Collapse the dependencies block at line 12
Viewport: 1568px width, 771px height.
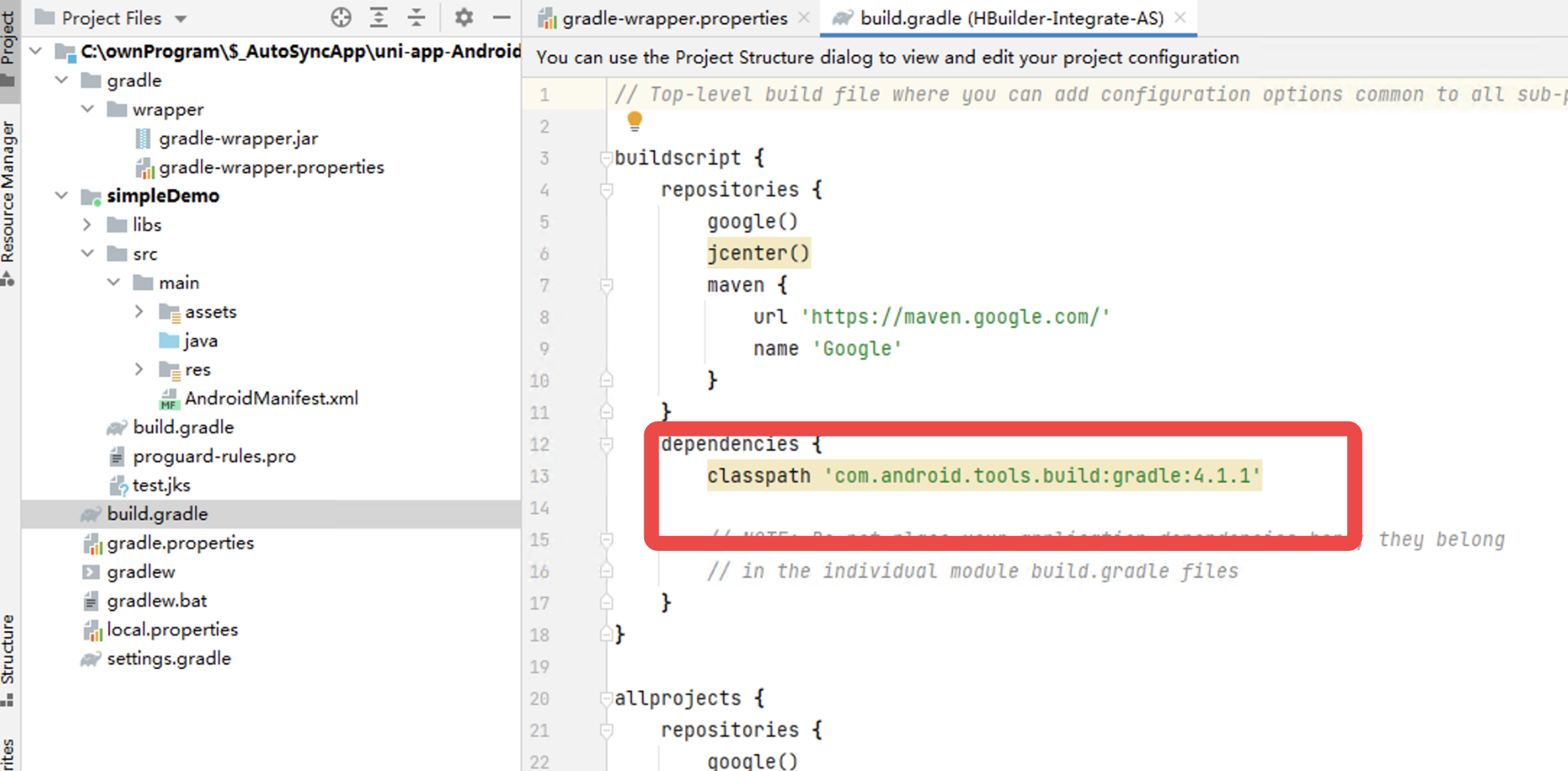605,444
